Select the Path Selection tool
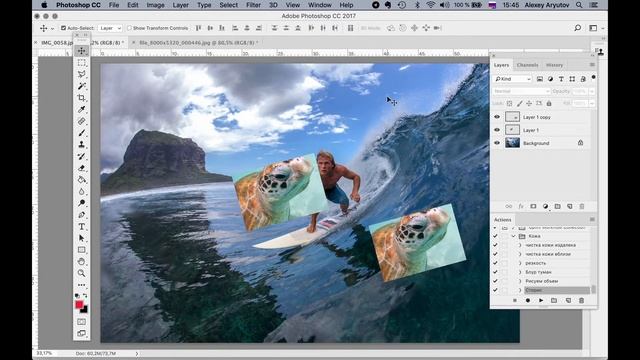 click(82, 238)
